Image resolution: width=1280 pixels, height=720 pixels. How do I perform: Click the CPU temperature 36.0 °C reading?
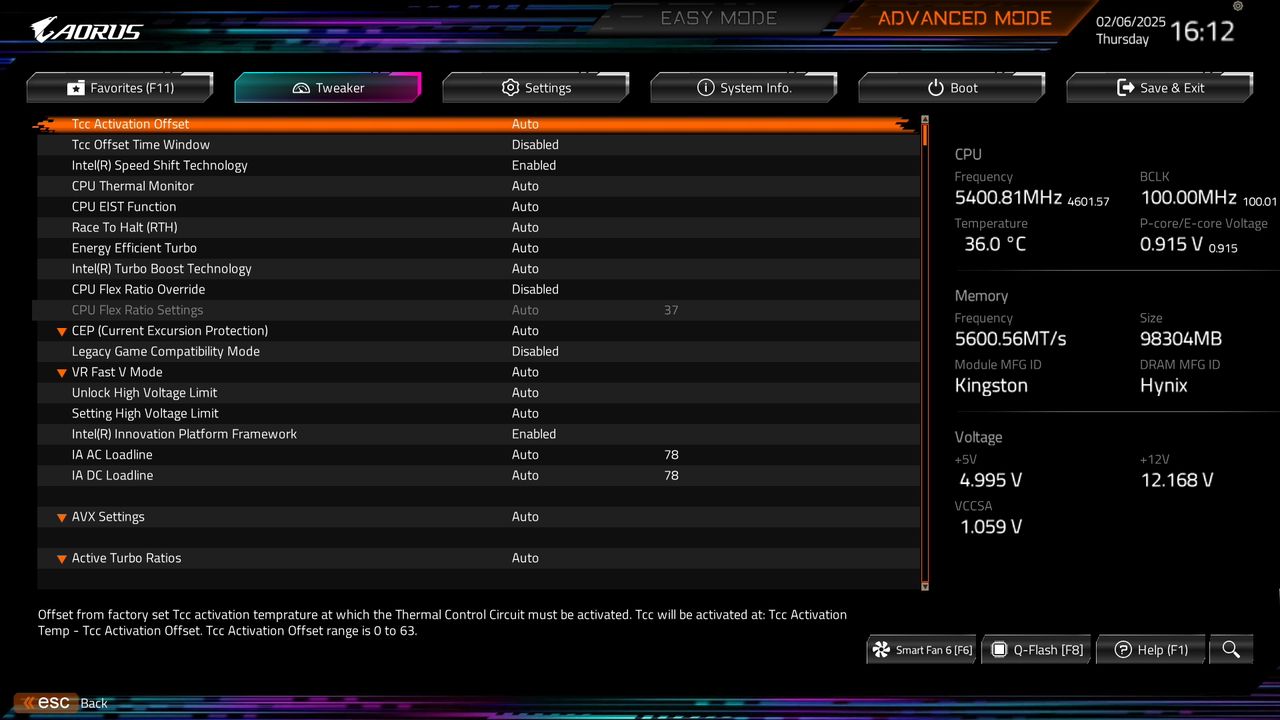click(995, 244)
